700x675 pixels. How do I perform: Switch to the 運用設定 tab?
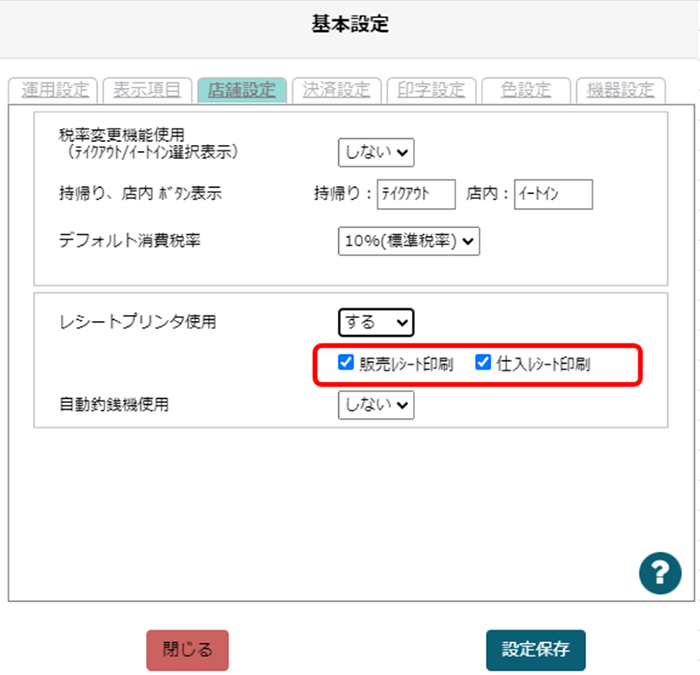[x=56, y=89]
